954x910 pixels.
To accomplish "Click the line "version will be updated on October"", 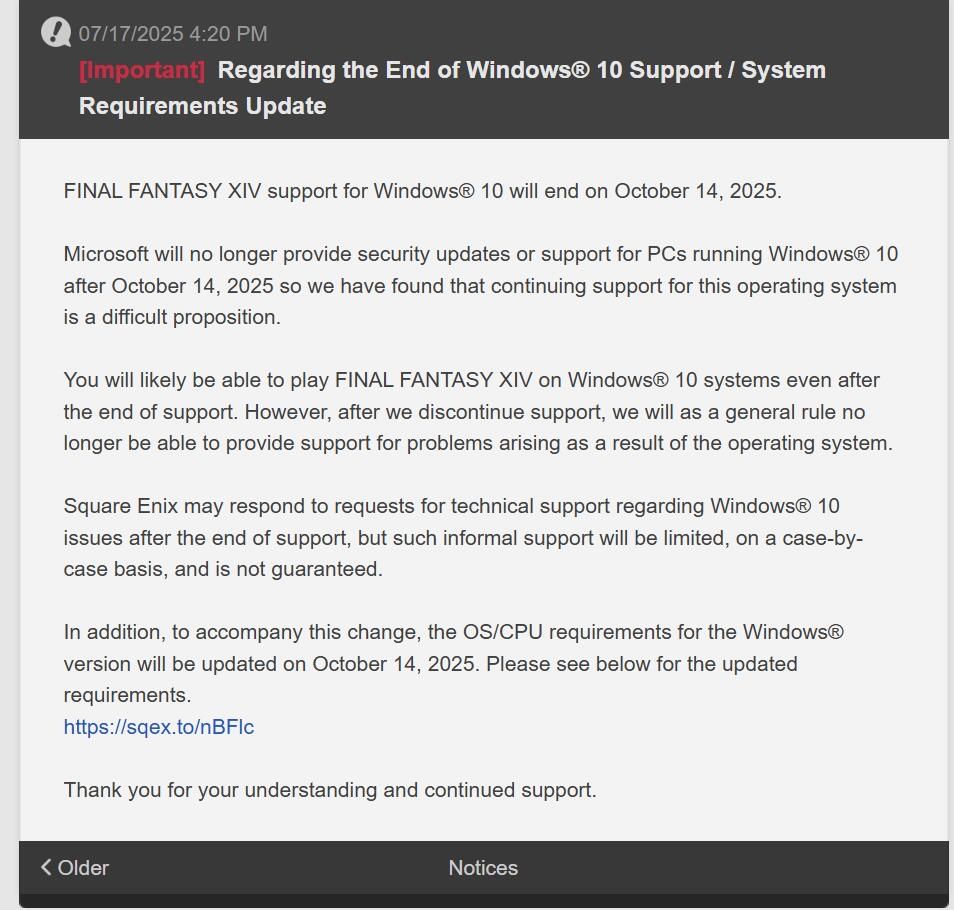I will click(x=430, y=664).
